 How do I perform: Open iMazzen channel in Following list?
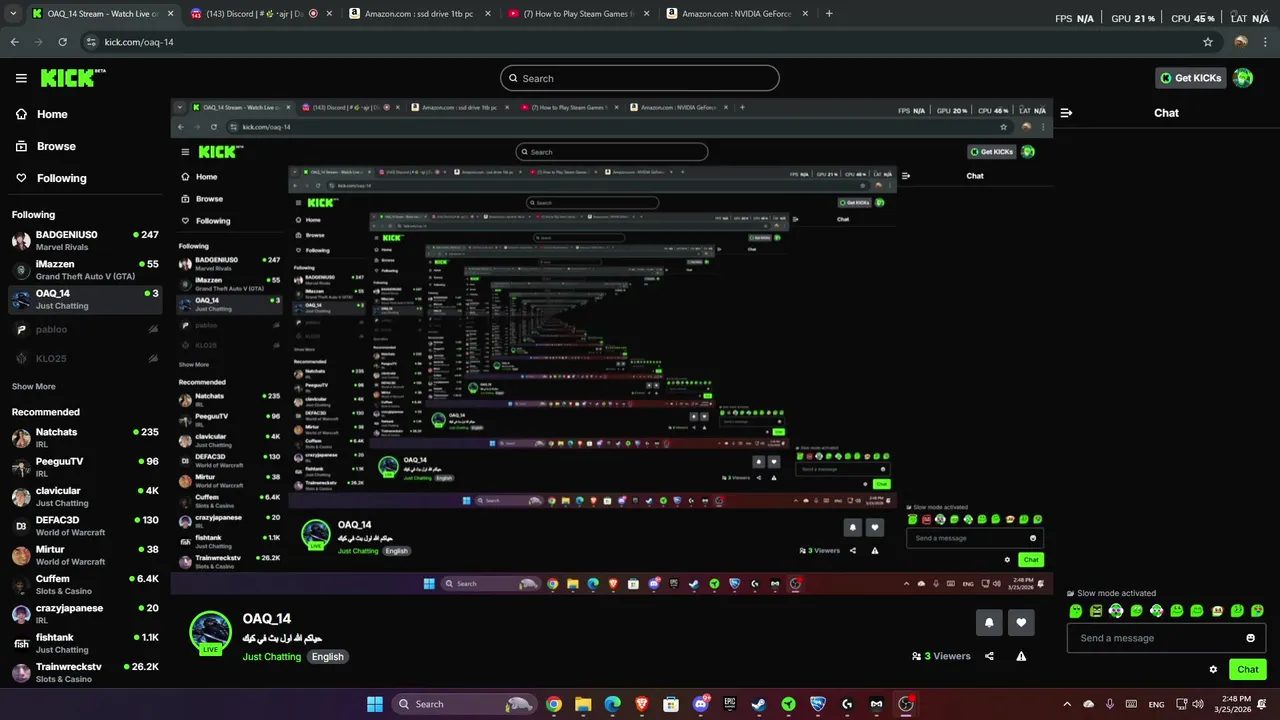click(x=85, y=270)
